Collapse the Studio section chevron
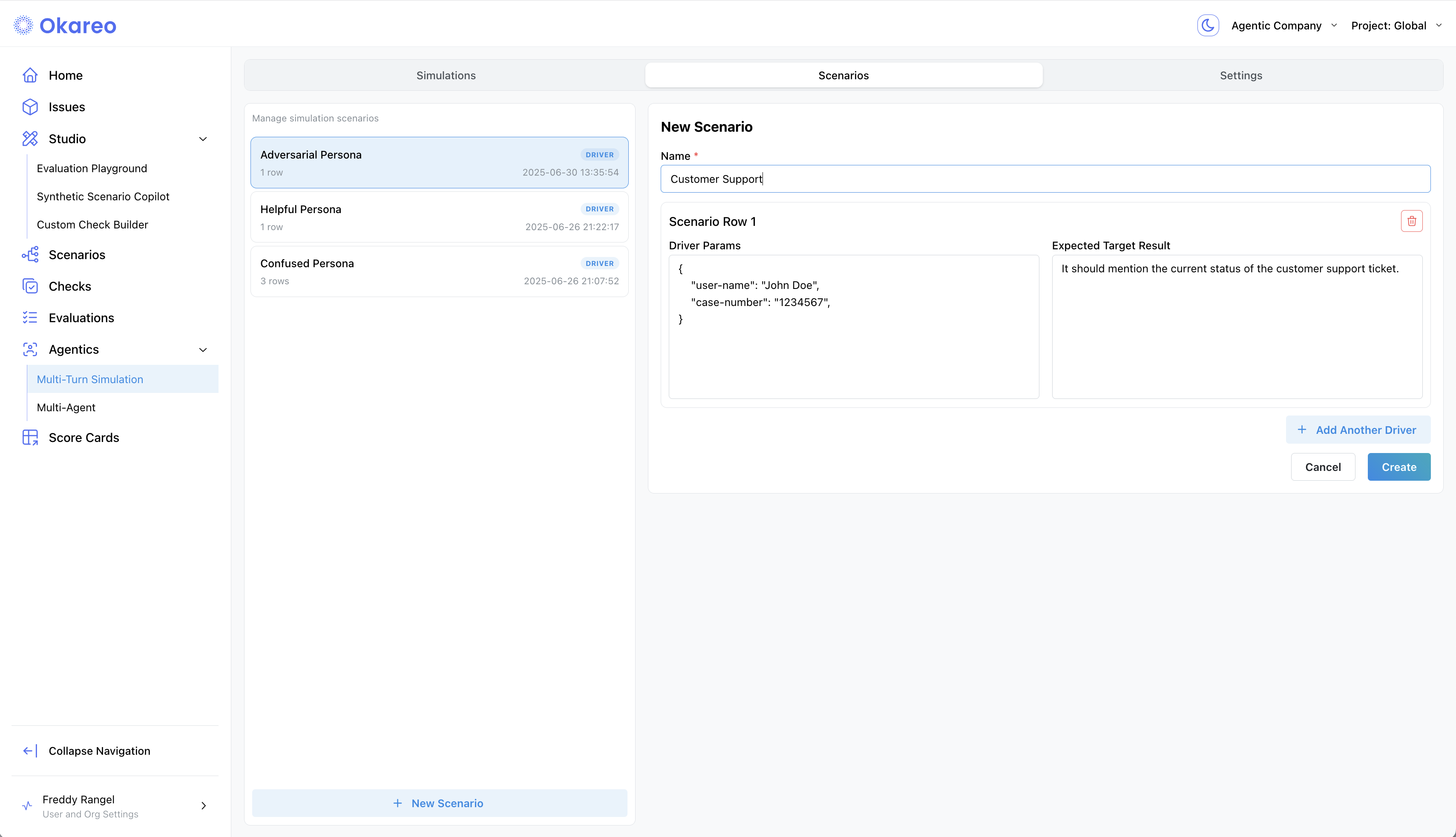The height and width of the screenshot is (837, 1456). [203, 139]
